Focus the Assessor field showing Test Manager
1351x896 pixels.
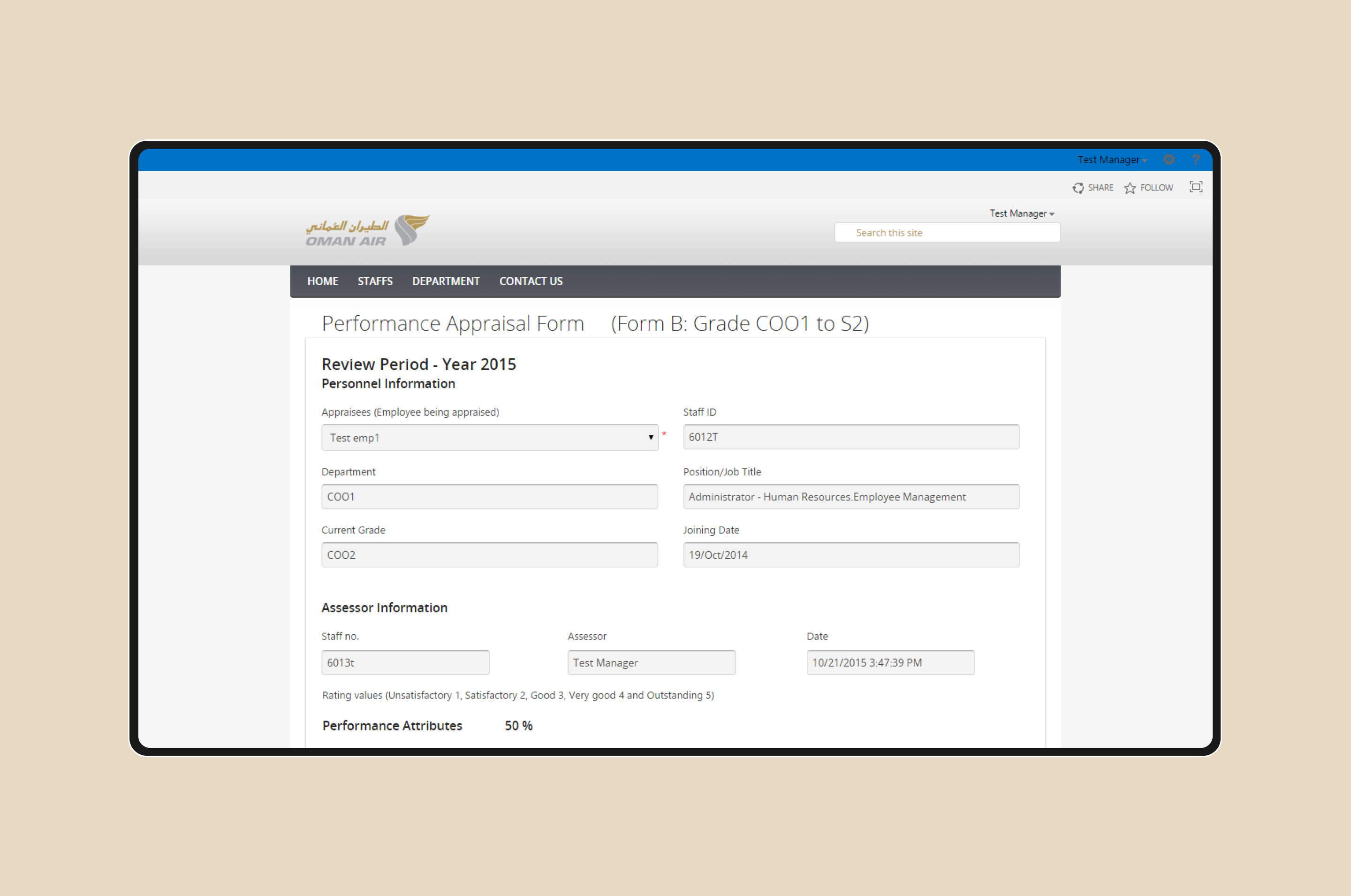(651, 662)
